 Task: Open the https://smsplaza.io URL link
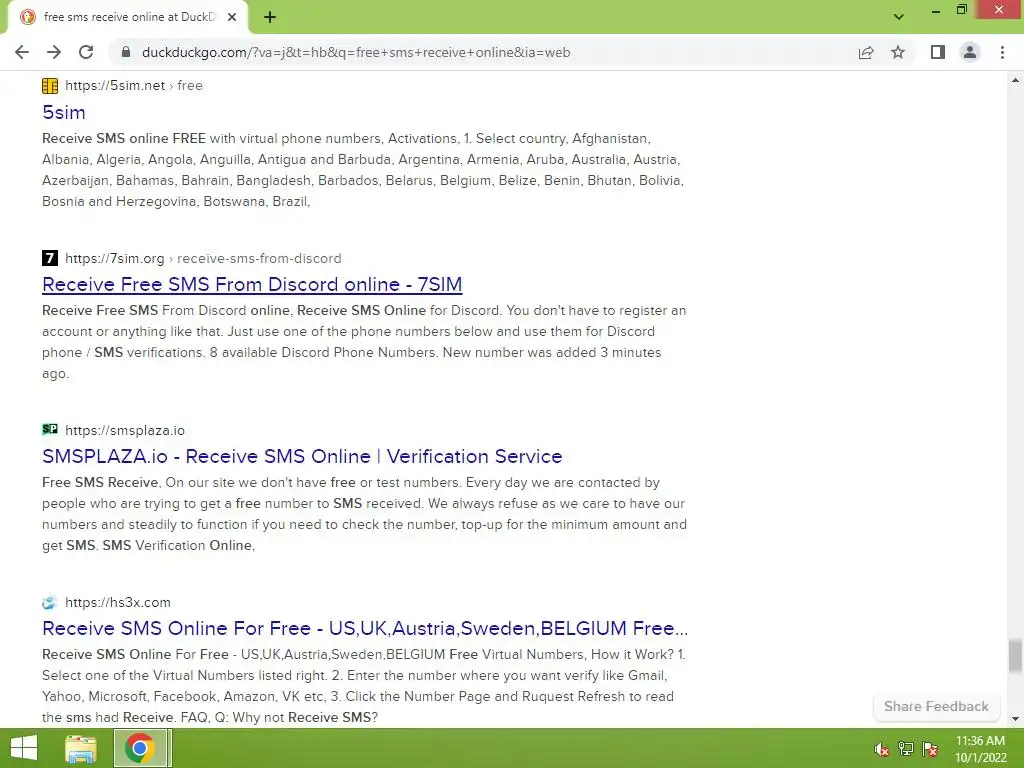tap(125, 430)
